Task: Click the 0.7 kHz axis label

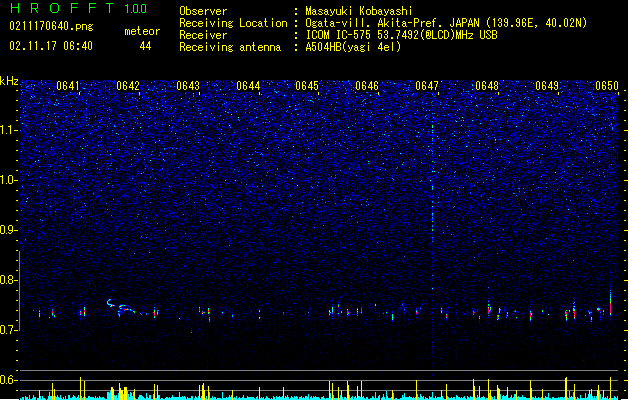Action: (9, 330)
